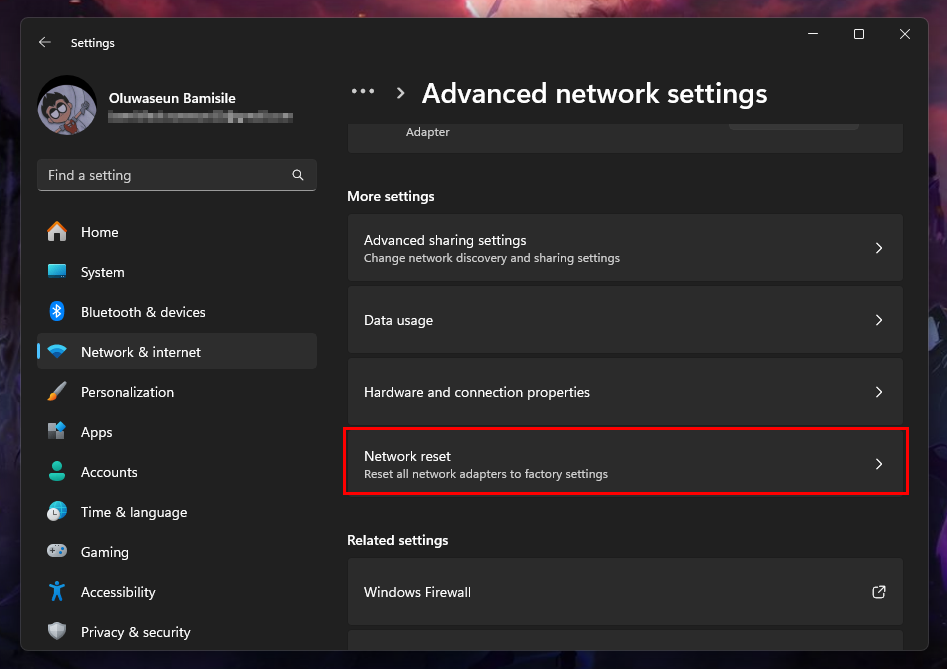The image size is (947, 669).
Task: Click the user profile avatar picture
Action: point(67,106)
